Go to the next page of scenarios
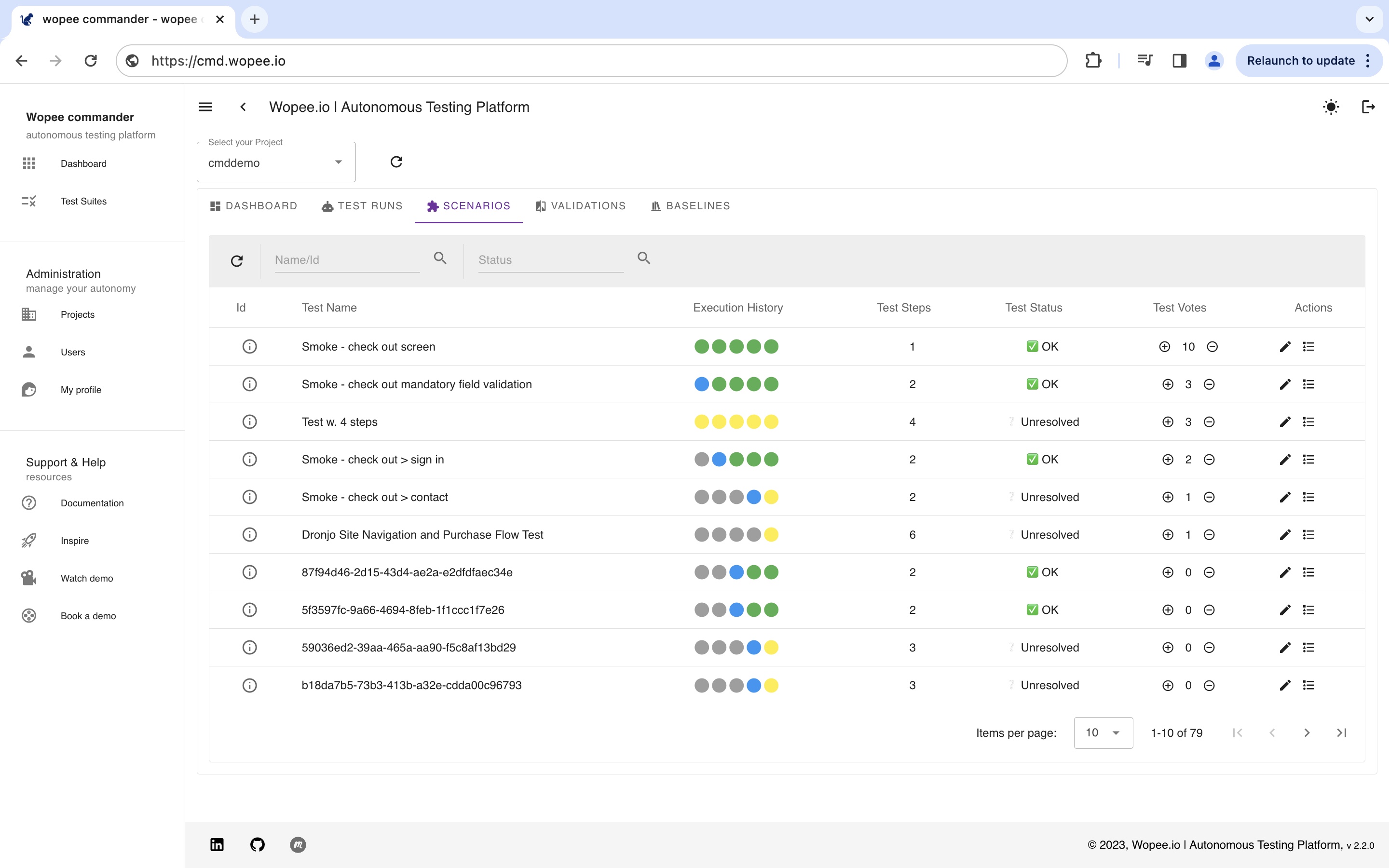This screenshot has height=868, width=1389. click(x=1307, y=732)
